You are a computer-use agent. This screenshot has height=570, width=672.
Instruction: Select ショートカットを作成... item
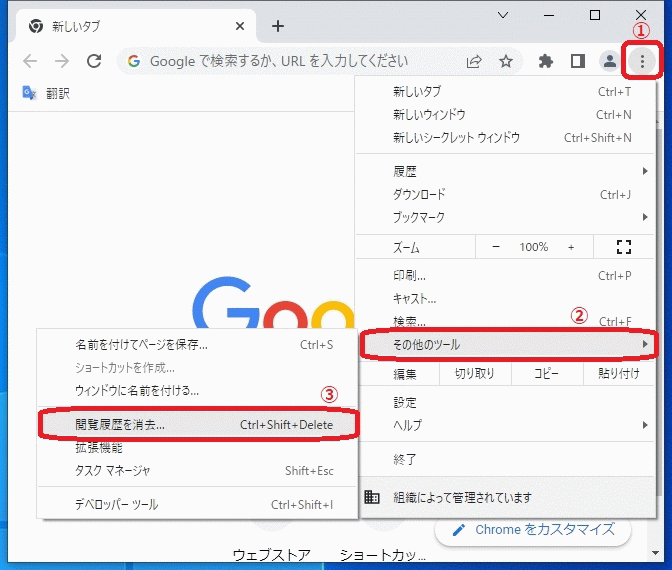[x=197, y=368]
